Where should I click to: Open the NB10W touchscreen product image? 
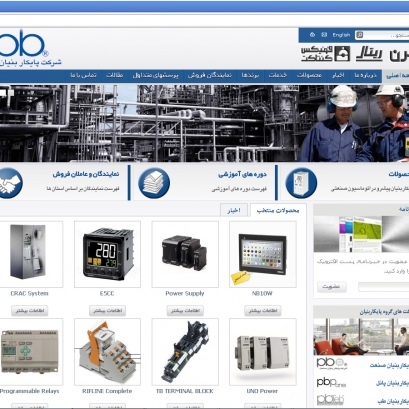pos(263,254)
